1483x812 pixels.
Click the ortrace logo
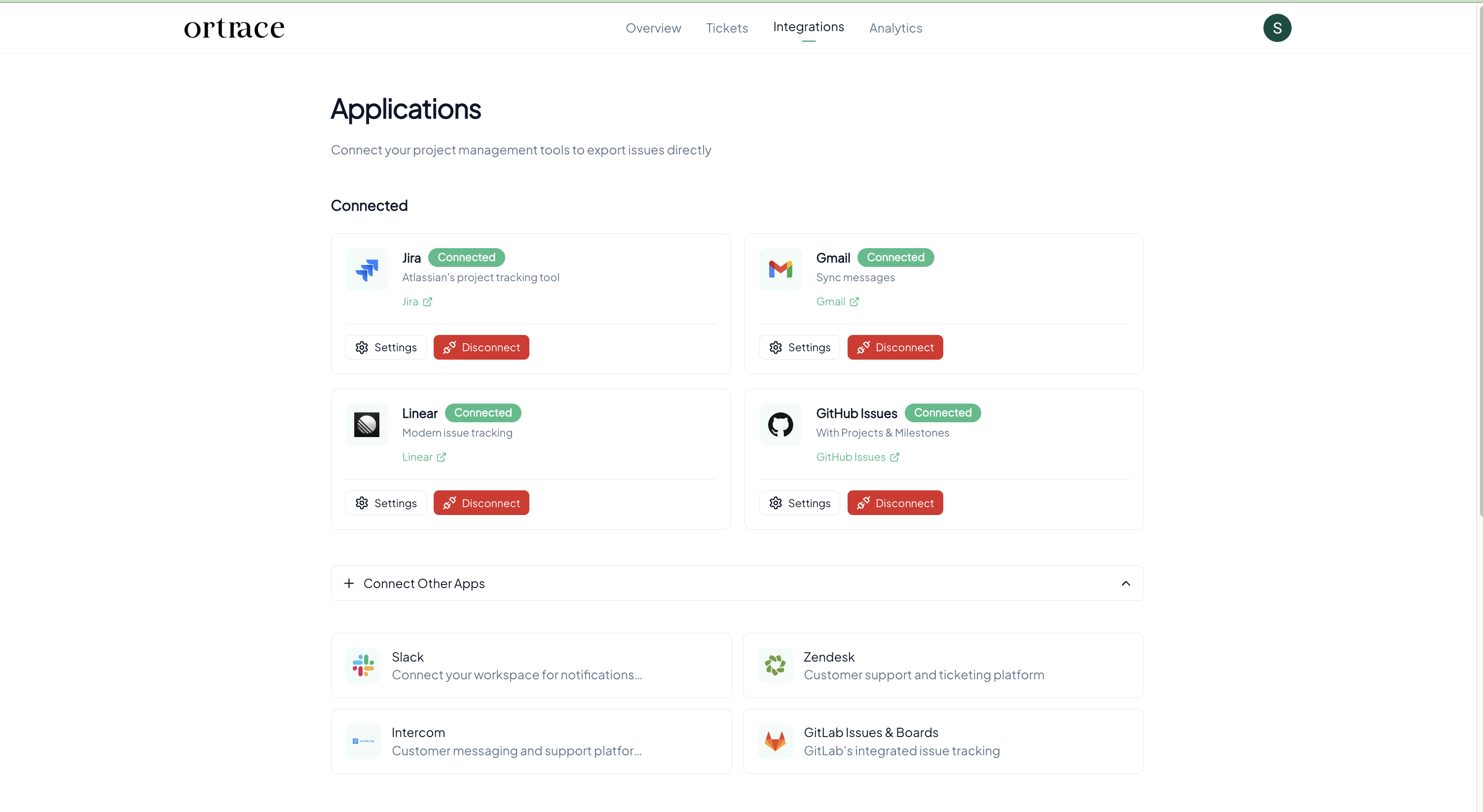pos(234,28)
